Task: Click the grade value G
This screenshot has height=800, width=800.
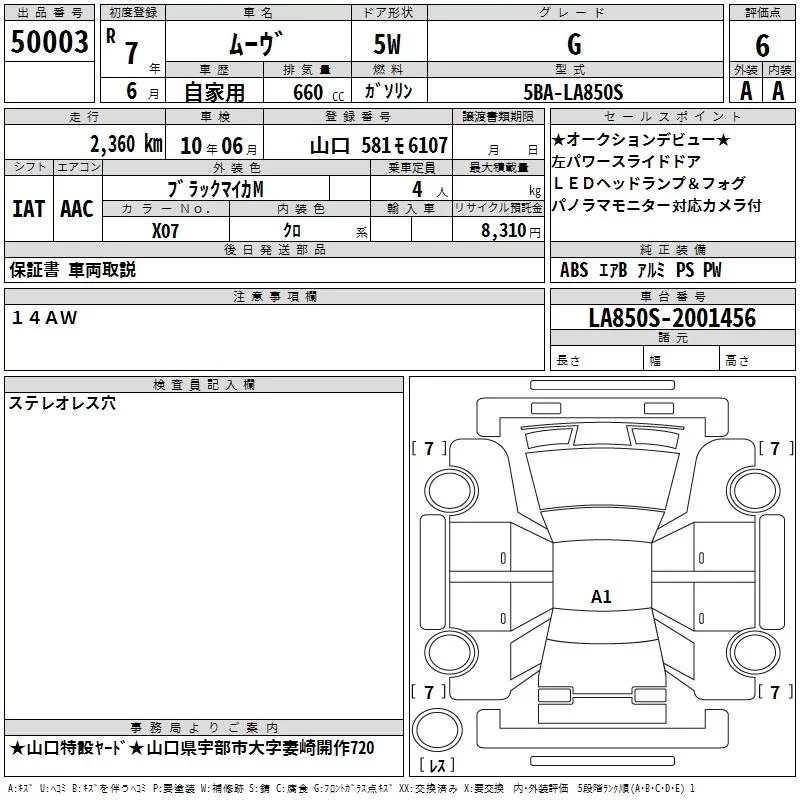Action: tap(573, 44)
